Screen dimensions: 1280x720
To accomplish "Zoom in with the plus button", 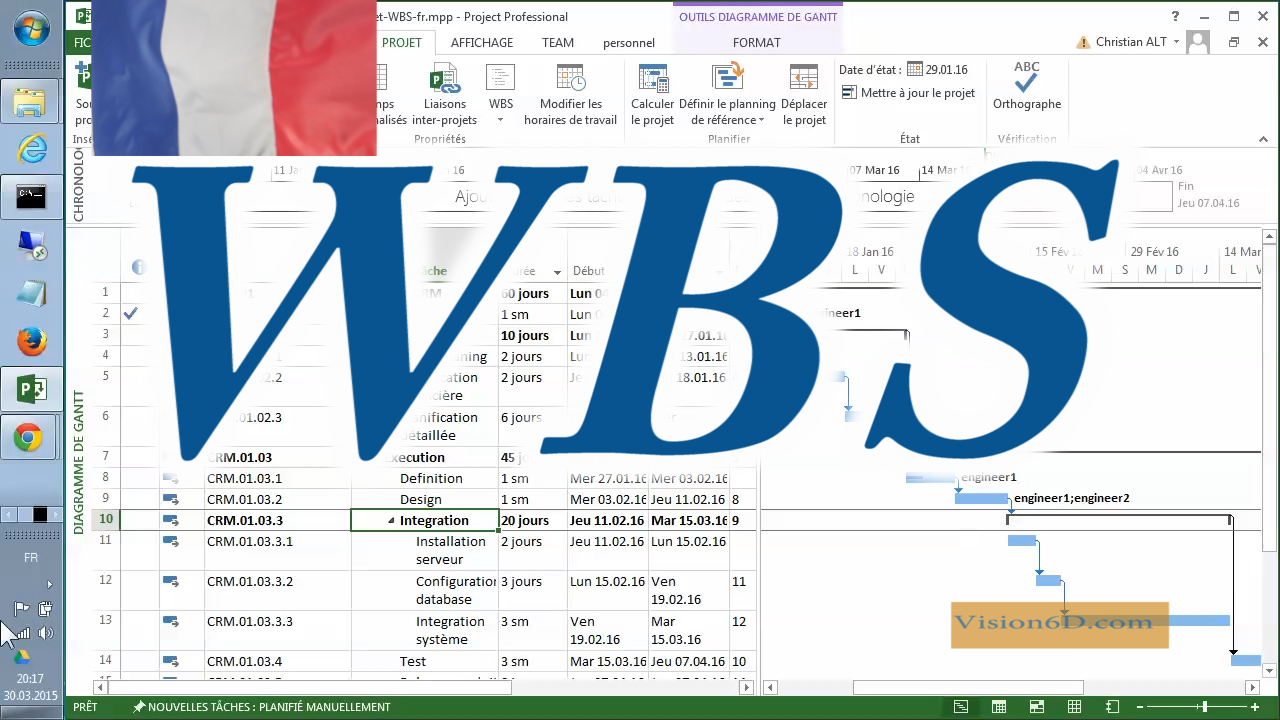I will pyautogui.click(x=1256, y=707).
